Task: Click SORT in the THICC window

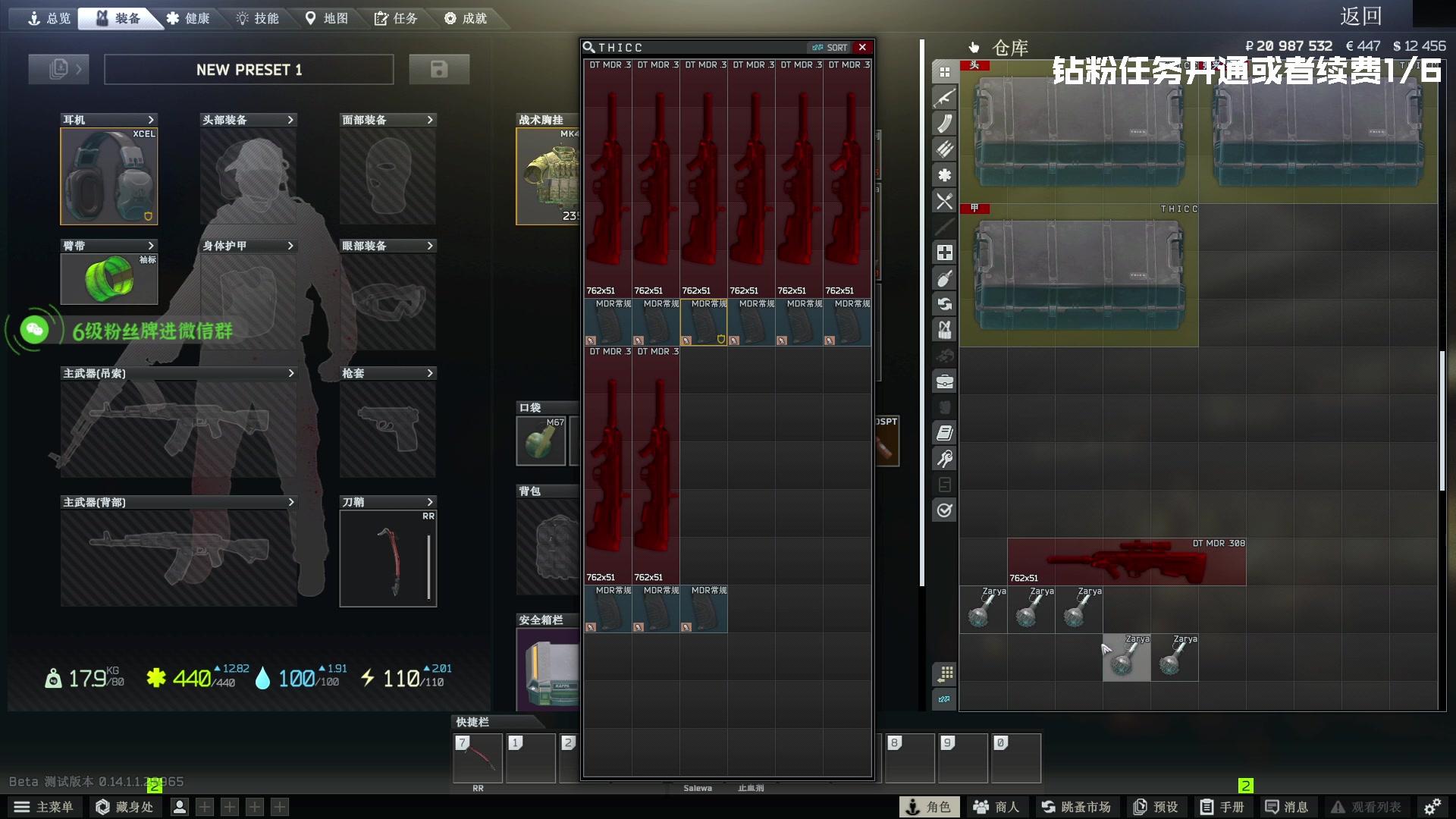Action: pos(830,47)
